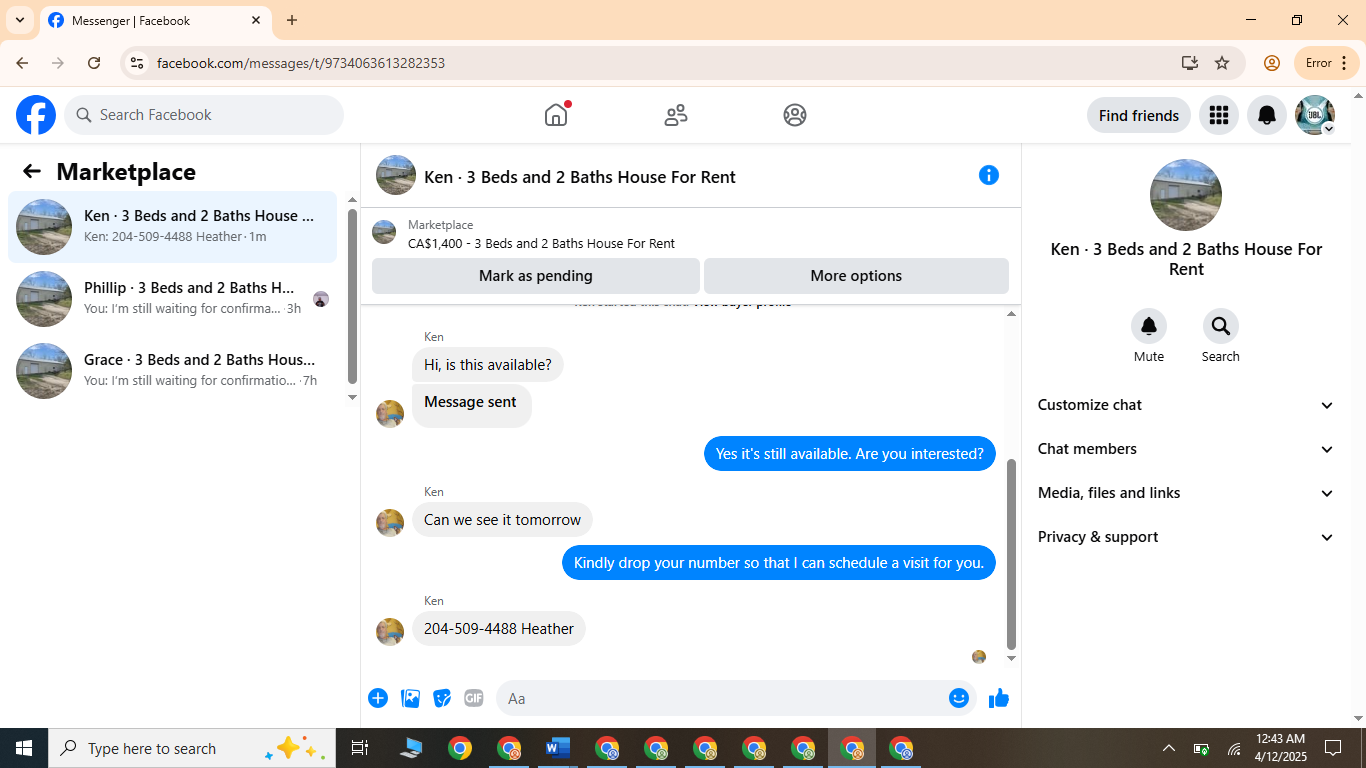Open the Marketplace listing CA$1,400 link

pos(541,243)
